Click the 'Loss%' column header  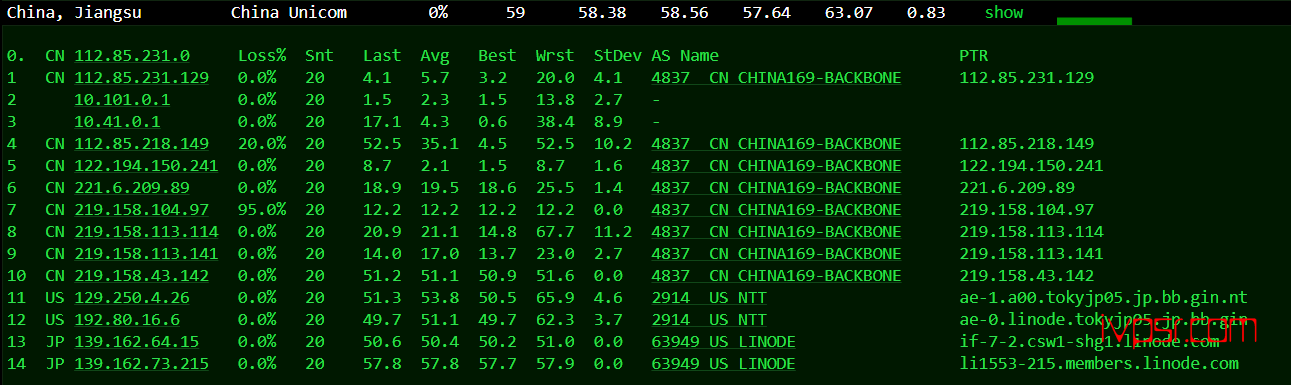[262, 56]
